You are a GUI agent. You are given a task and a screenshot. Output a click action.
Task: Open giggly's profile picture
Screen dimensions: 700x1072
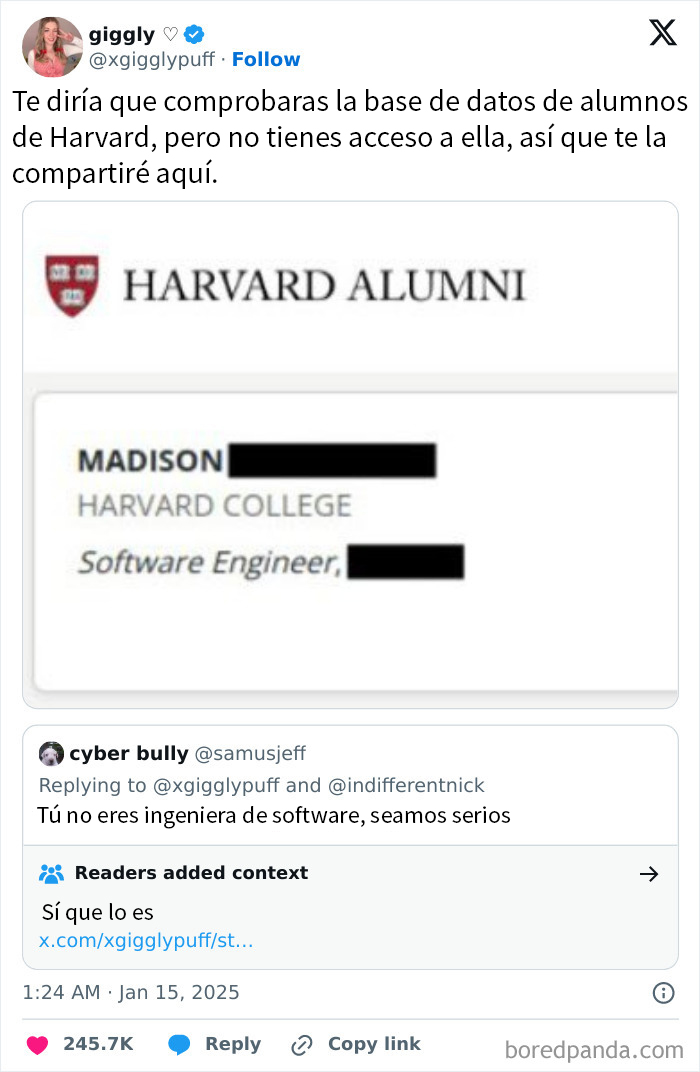(x=52, y=46)
